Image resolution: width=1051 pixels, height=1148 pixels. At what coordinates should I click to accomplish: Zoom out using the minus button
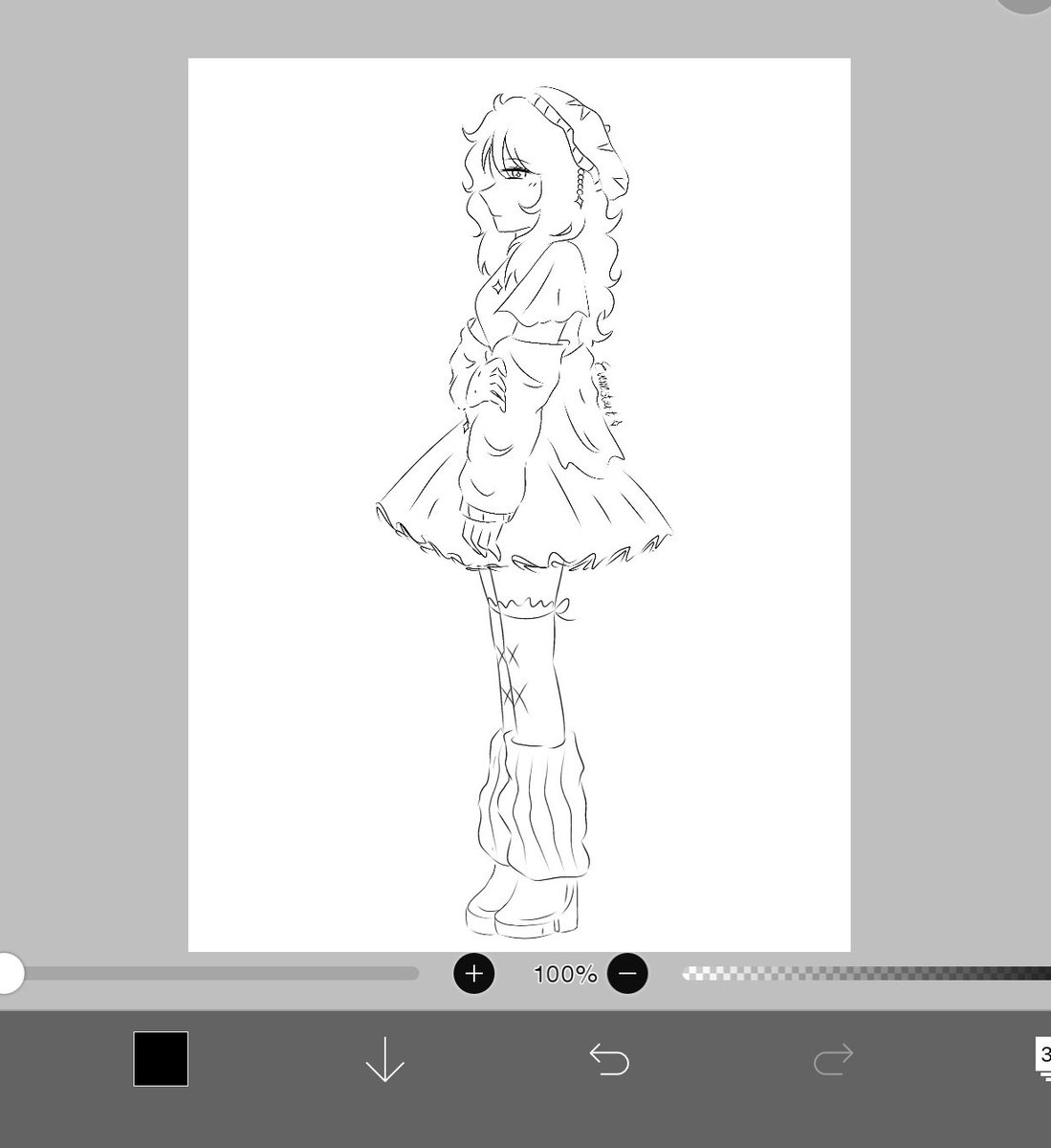627,974
